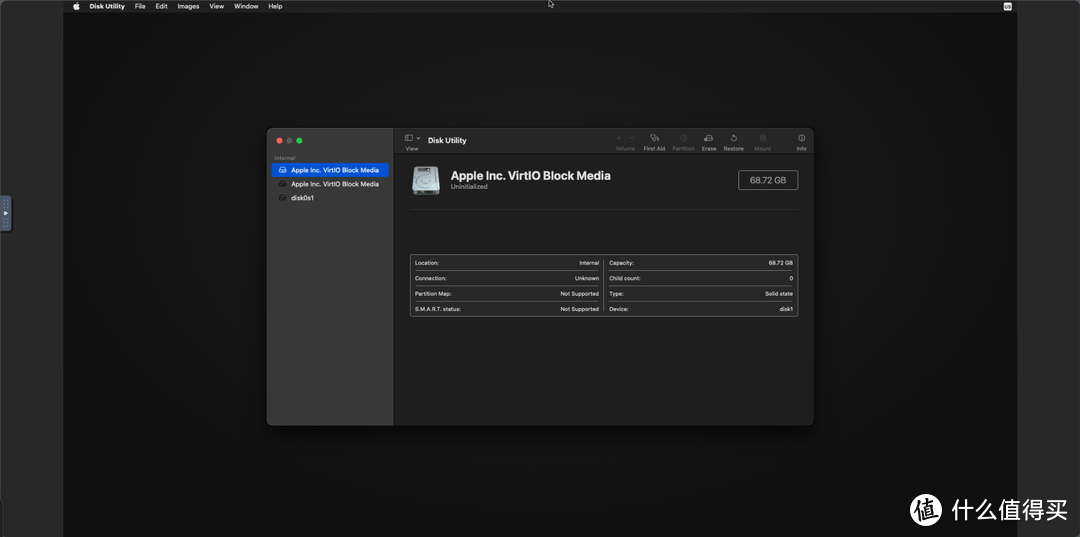Open the View menu in menu bar

(216, 6)
